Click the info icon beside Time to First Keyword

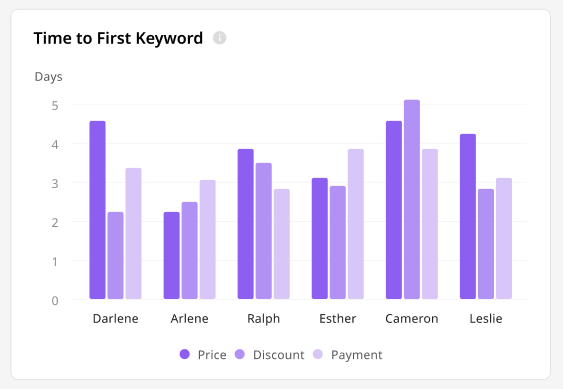219,38
